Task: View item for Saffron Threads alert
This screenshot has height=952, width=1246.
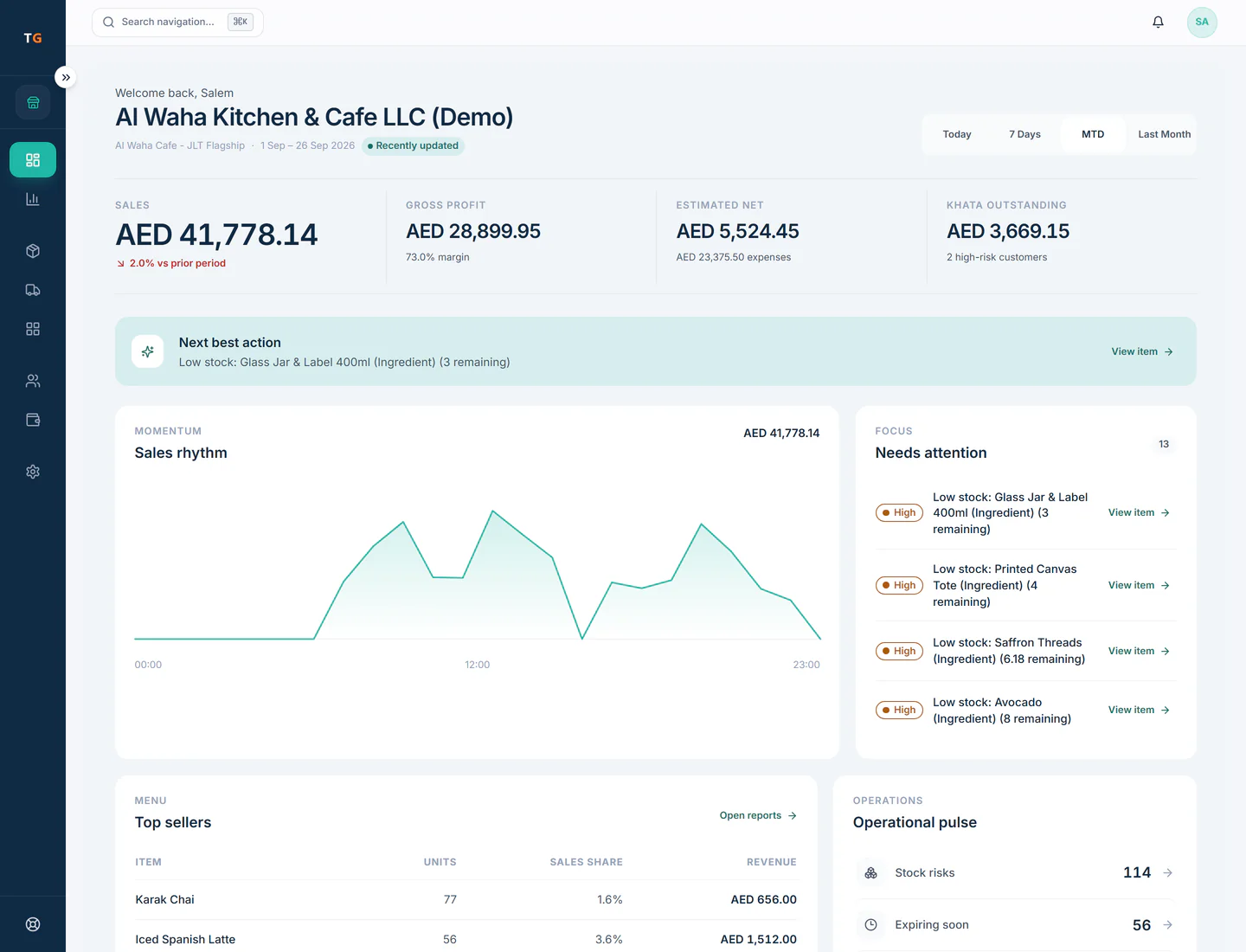Action: pos(1139,651)
